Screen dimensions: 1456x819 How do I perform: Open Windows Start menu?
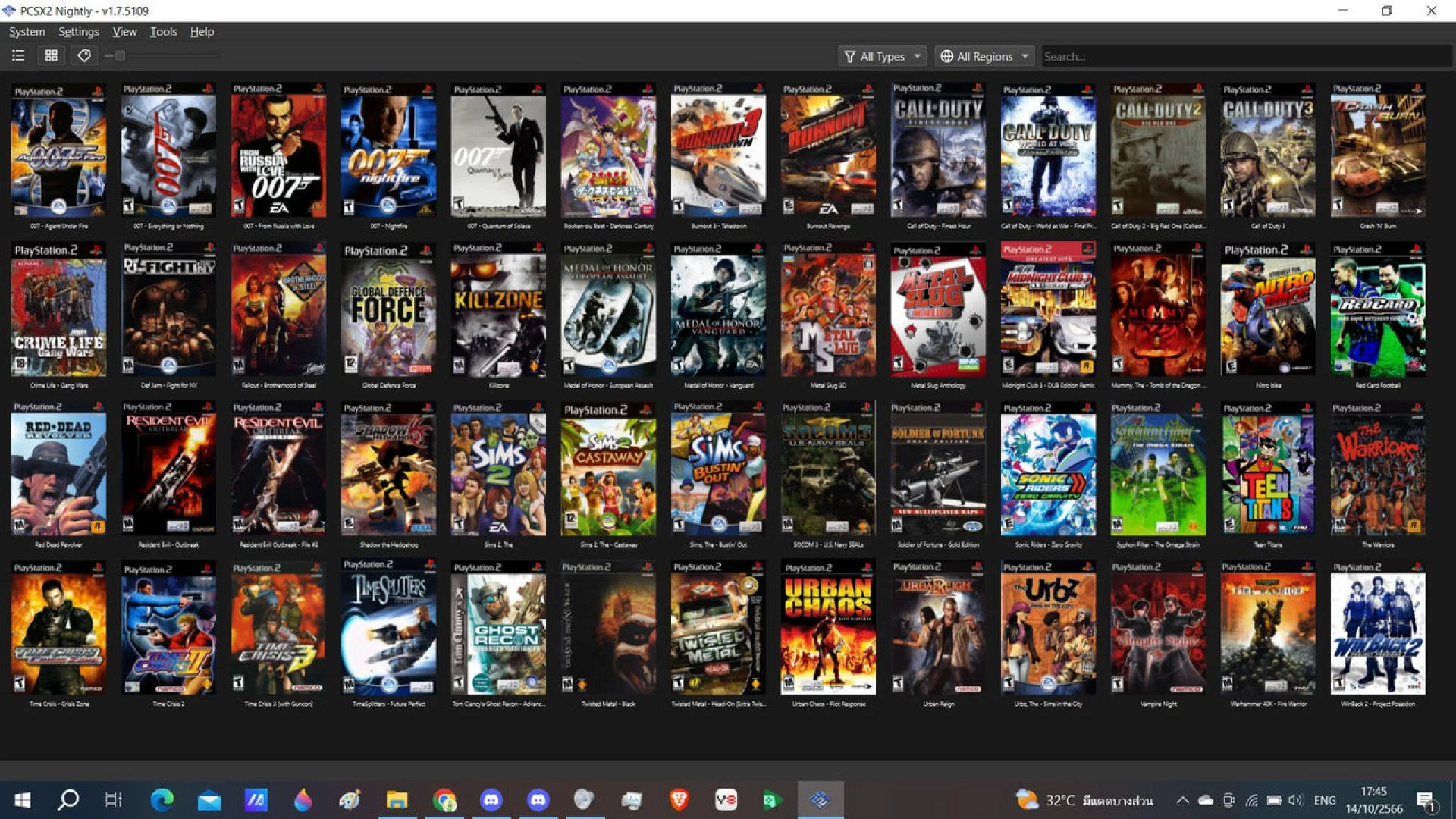[x=23, y=799]
